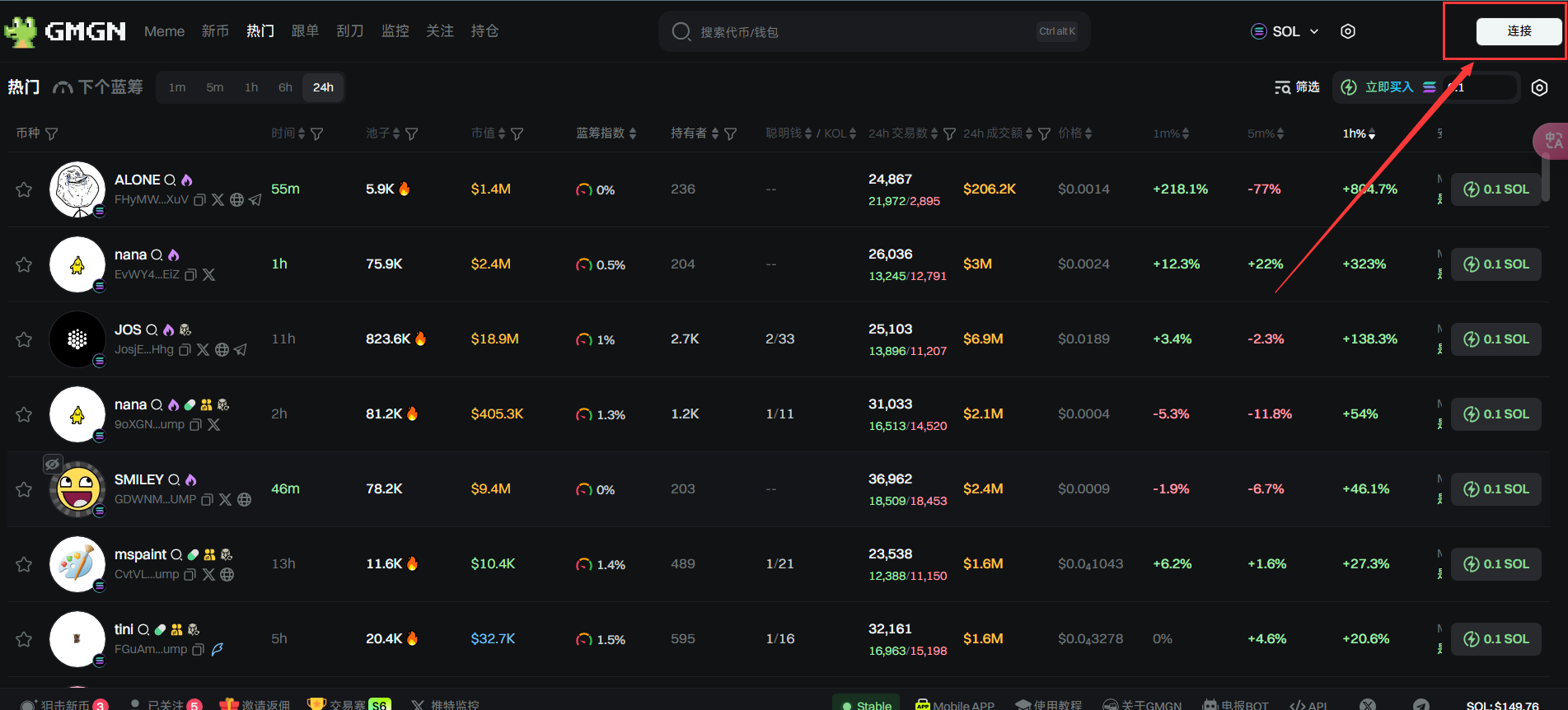The width and height of the screenshot is (1568, 710).
Task: Open the 币种 column filter
Action: click(x=51, y=133)
